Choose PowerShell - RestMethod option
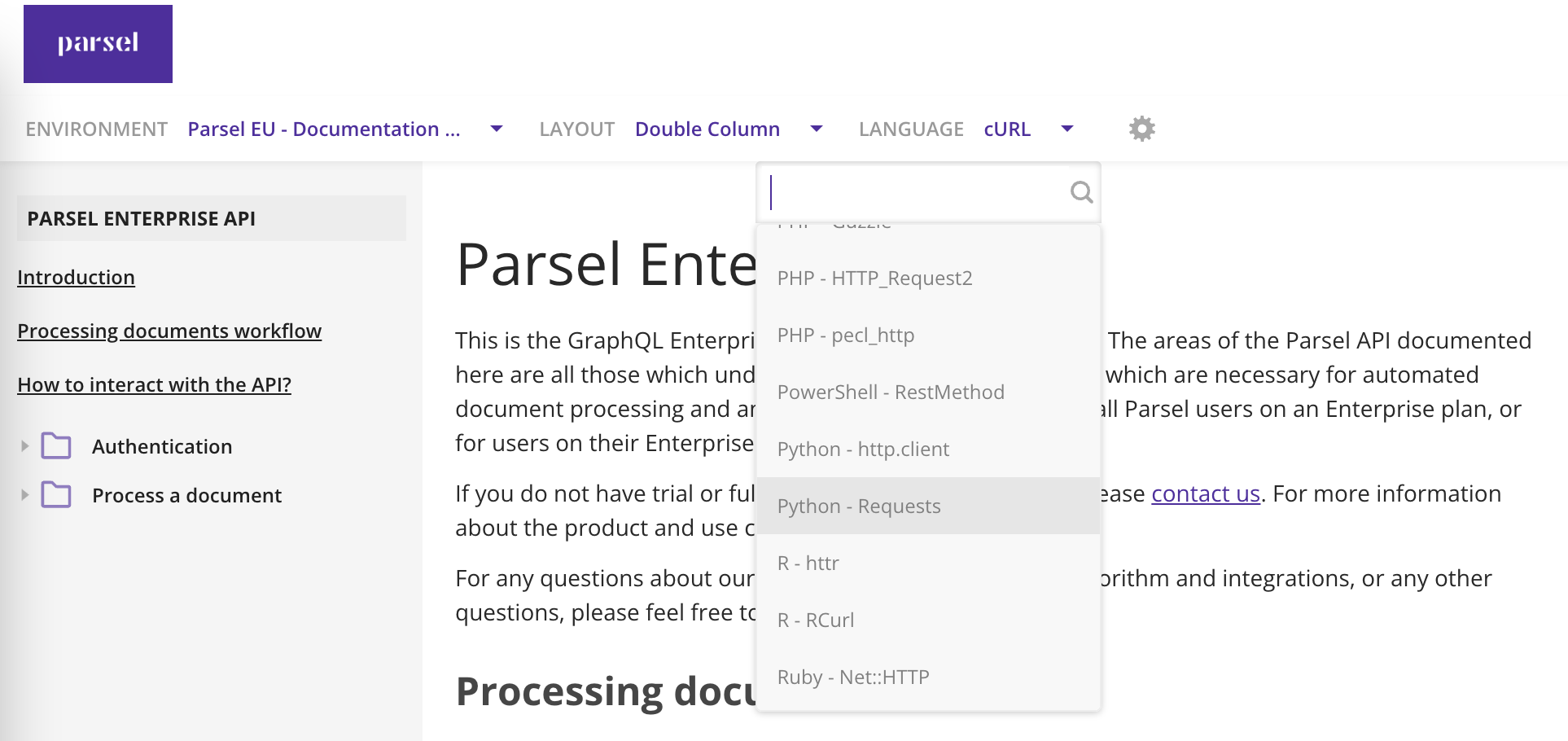The height and width of the screenshot is (741, 1568). tap(928, 392)
